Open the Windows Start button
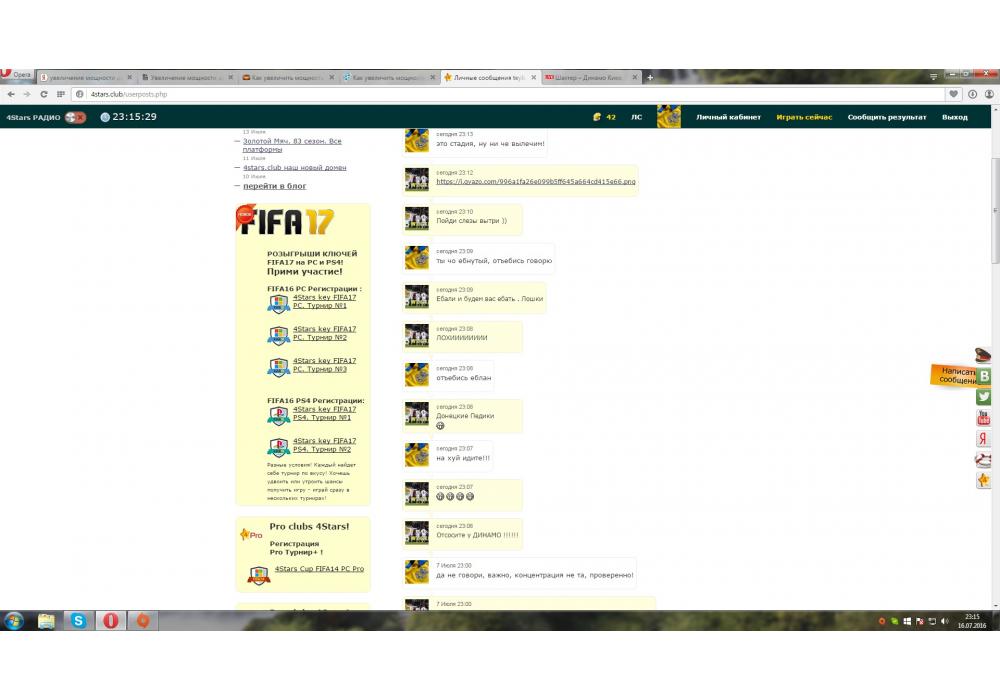1000x700 pixels. point(13,620)
